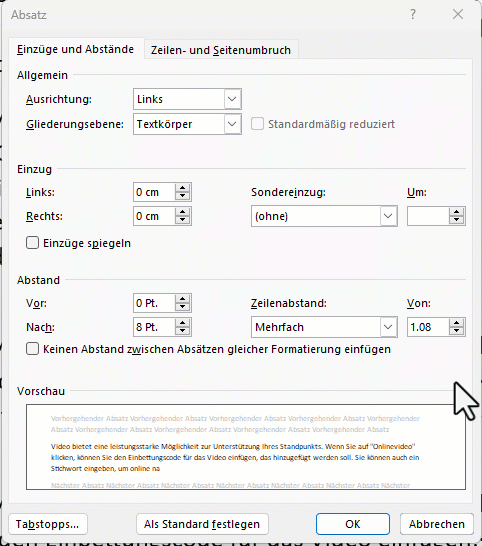Click the help question mark icon
Image resolution: width=482 pixels, height=546 pixels.
click(413, 14)
